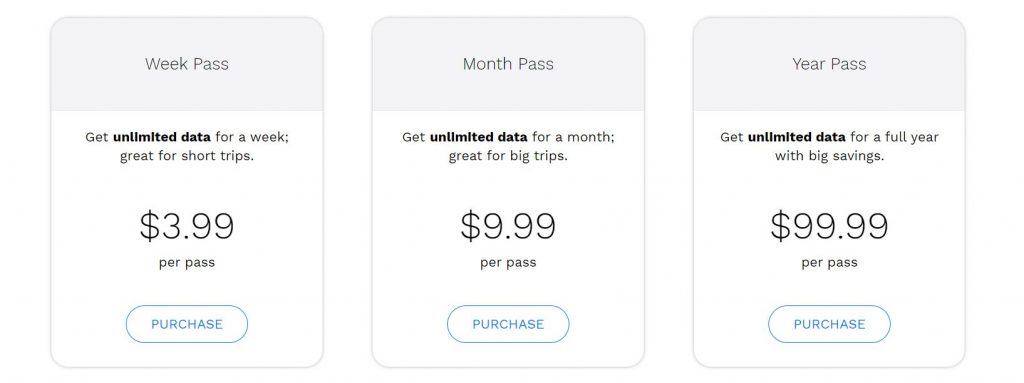
Task: Click 'per pass' under $3.99
Action: click(187, 263)
